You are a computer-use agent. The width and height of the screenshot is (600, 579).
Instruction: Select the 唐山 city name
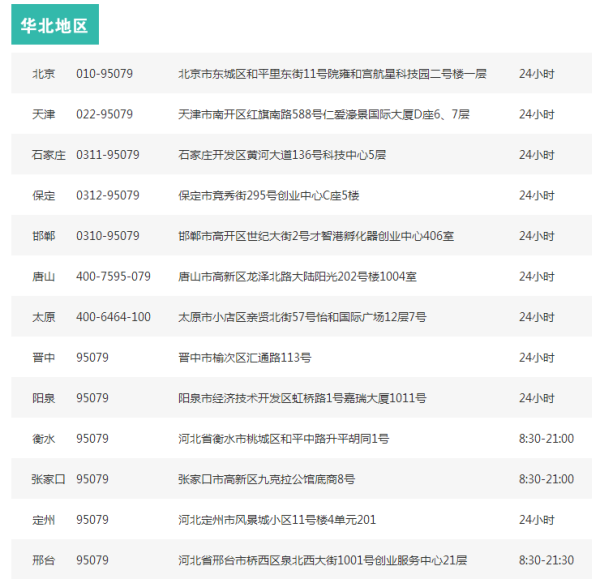(43, 276)
